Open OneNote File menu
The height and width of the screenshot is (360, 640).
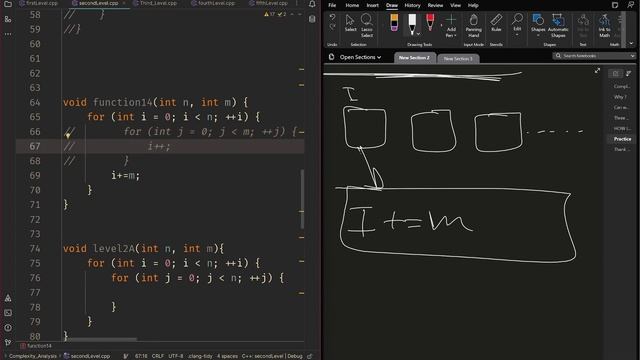coord(332,5)
